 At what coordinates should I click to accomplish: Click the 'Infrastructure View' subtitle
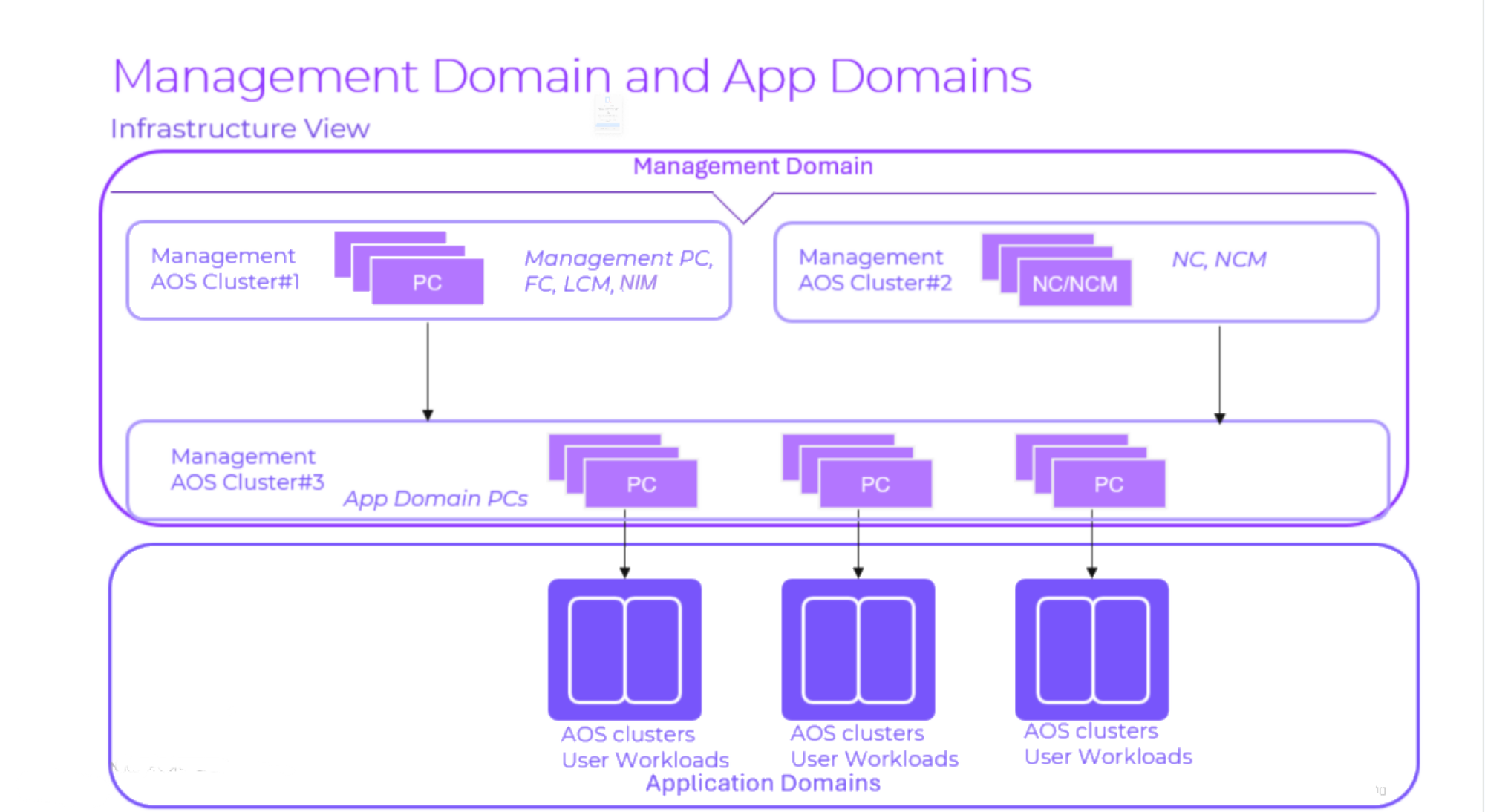(240, 128)
